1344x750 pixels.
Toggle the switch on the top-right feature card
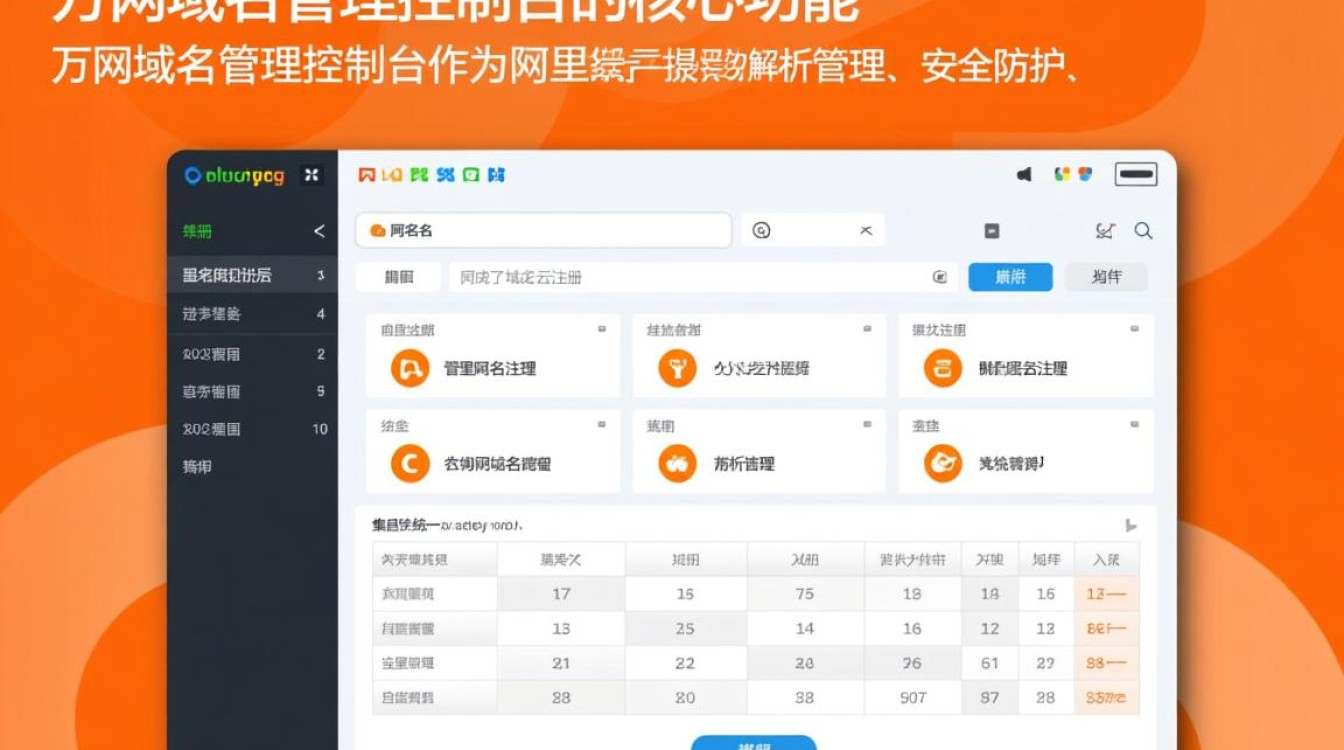1133,330
